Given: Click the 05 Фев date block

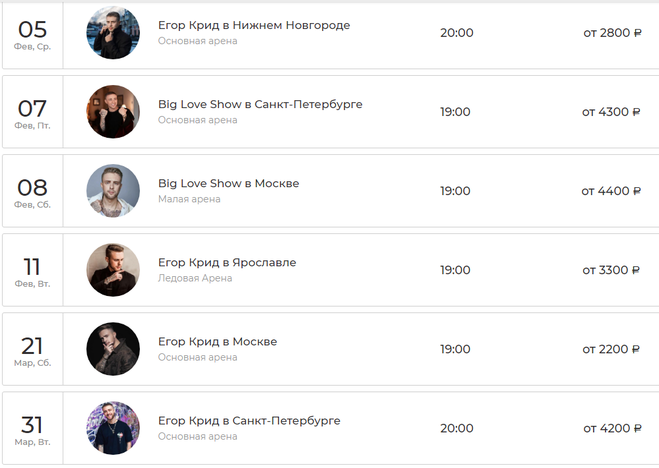Looking at the screenshot, I should click(33, 33).
